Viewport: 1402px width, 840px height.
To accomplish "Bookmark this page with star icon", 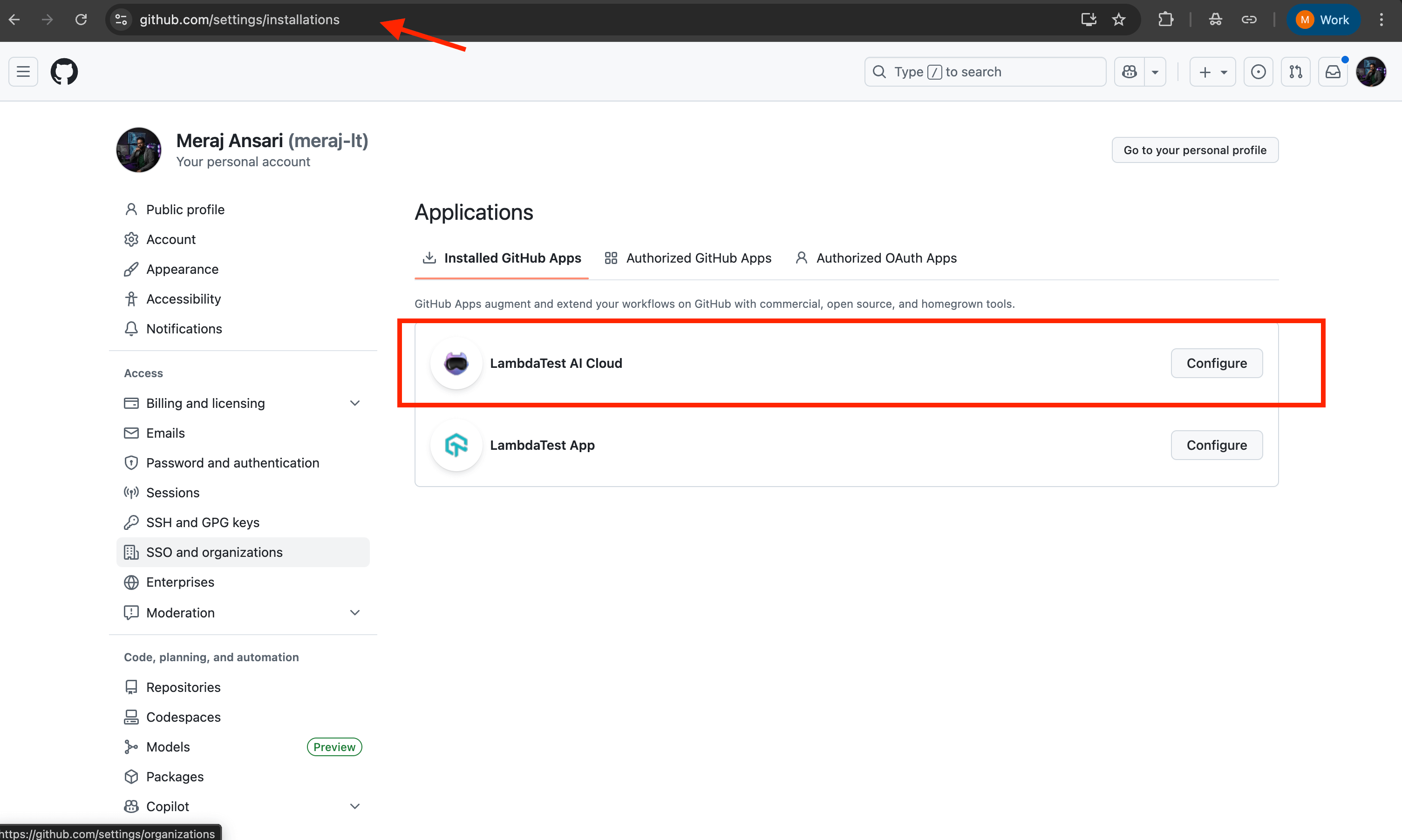I will (x=1118, y=20).
